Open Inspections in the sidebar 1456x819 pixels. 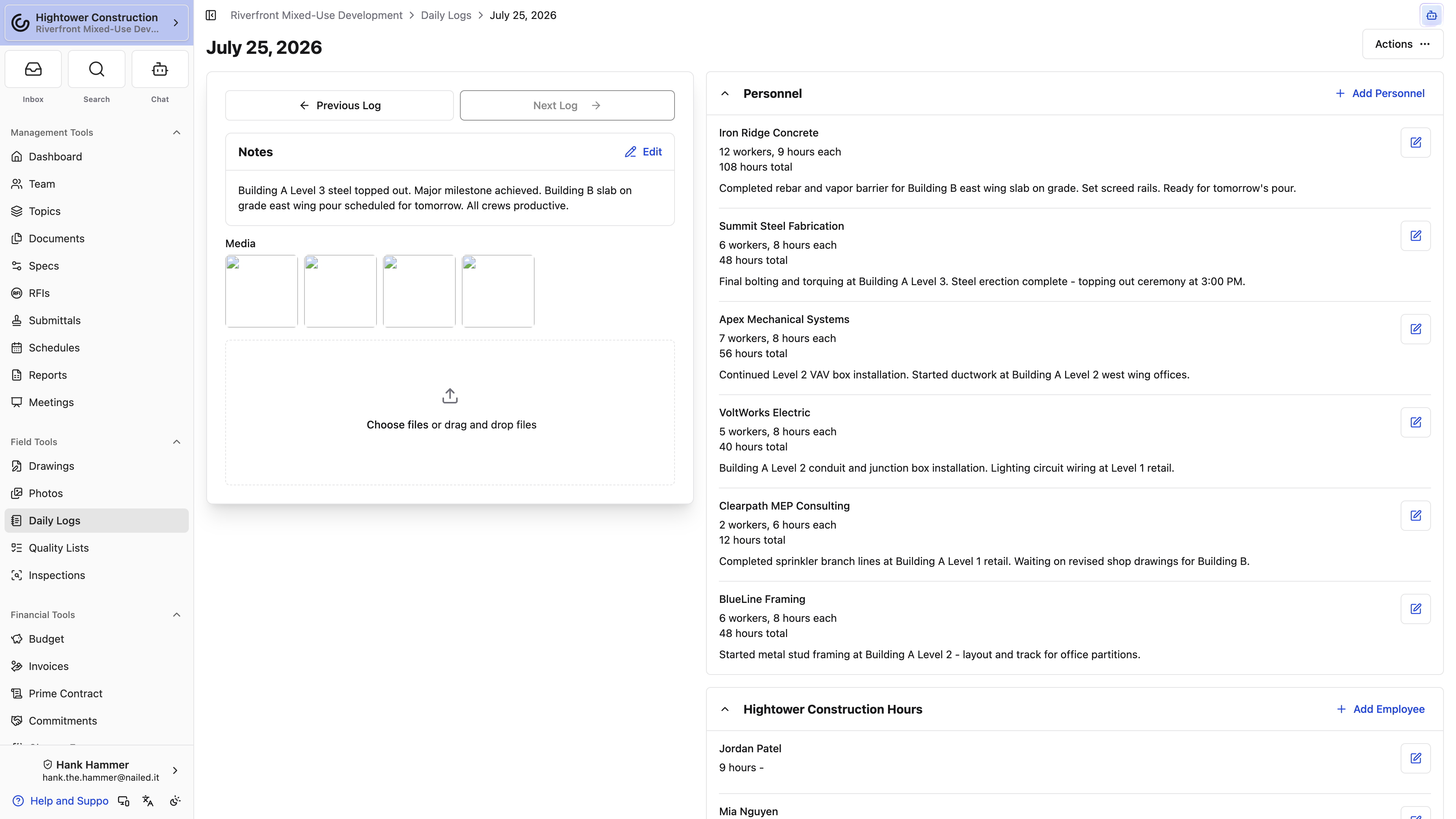click(x=97, y=576)
